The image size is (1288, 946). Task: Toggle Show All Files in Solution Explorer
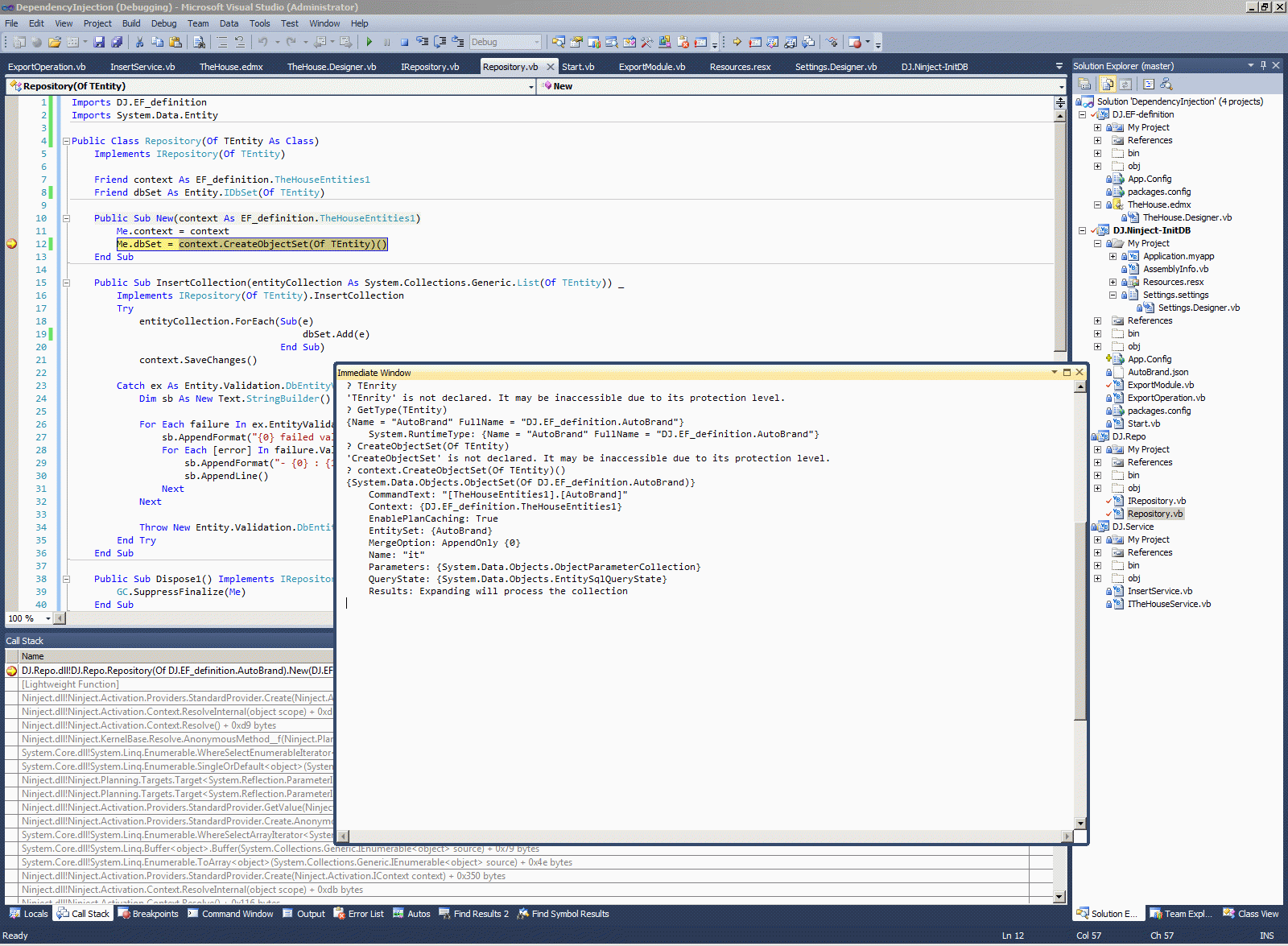(1108, 84)
